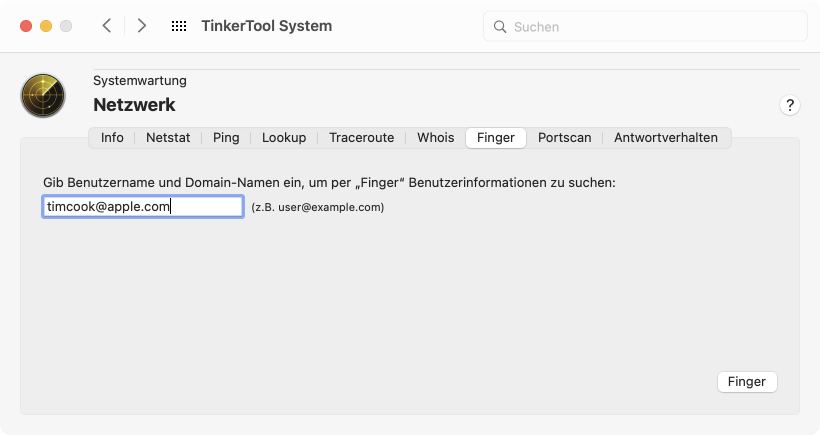Click the forward navigation arrow
This screenshot has width=820, height=435.
click(142, 26)
